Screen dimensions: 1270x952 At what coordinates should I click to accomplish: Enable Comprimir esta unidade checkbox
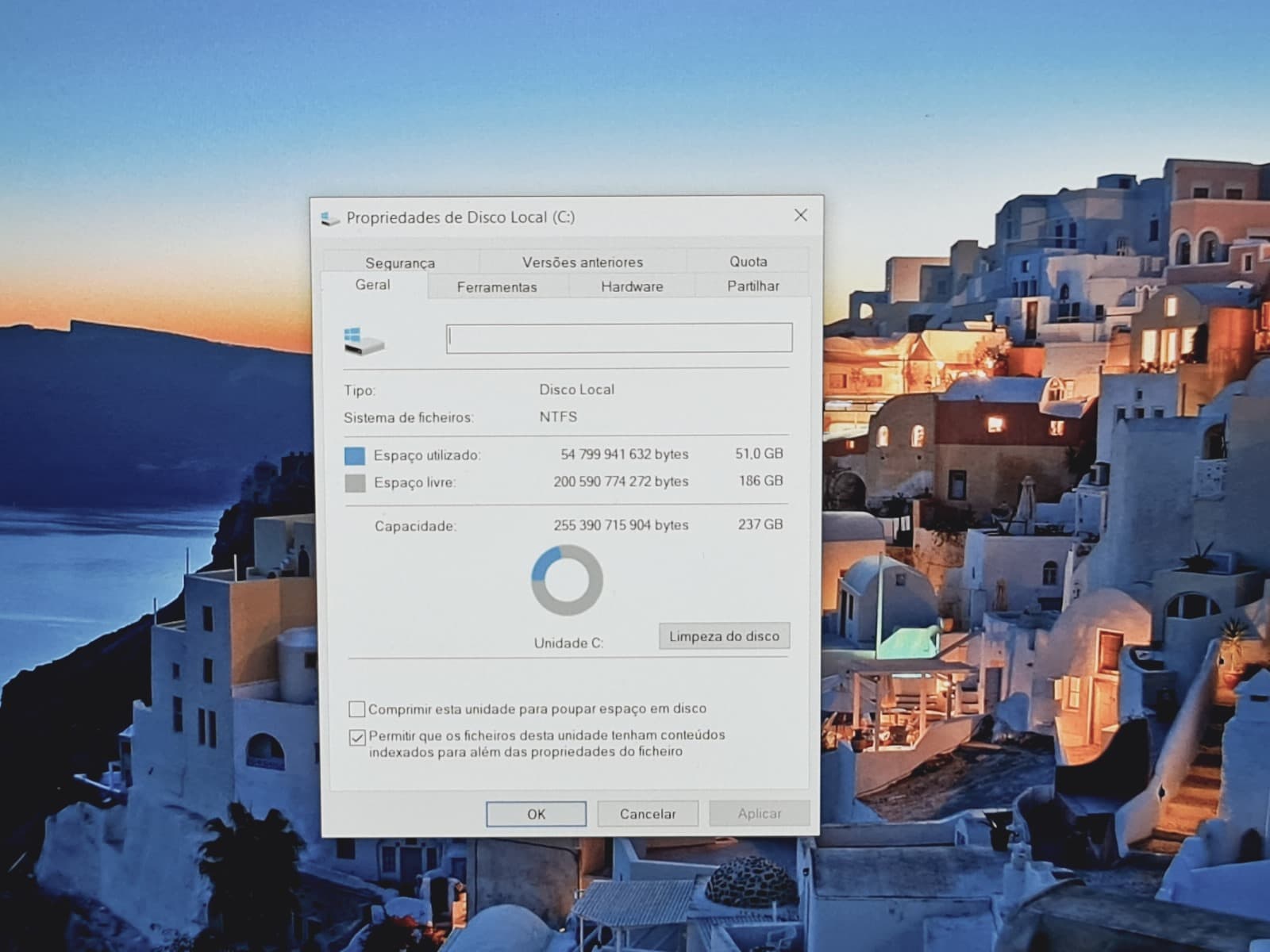point(357,708)
